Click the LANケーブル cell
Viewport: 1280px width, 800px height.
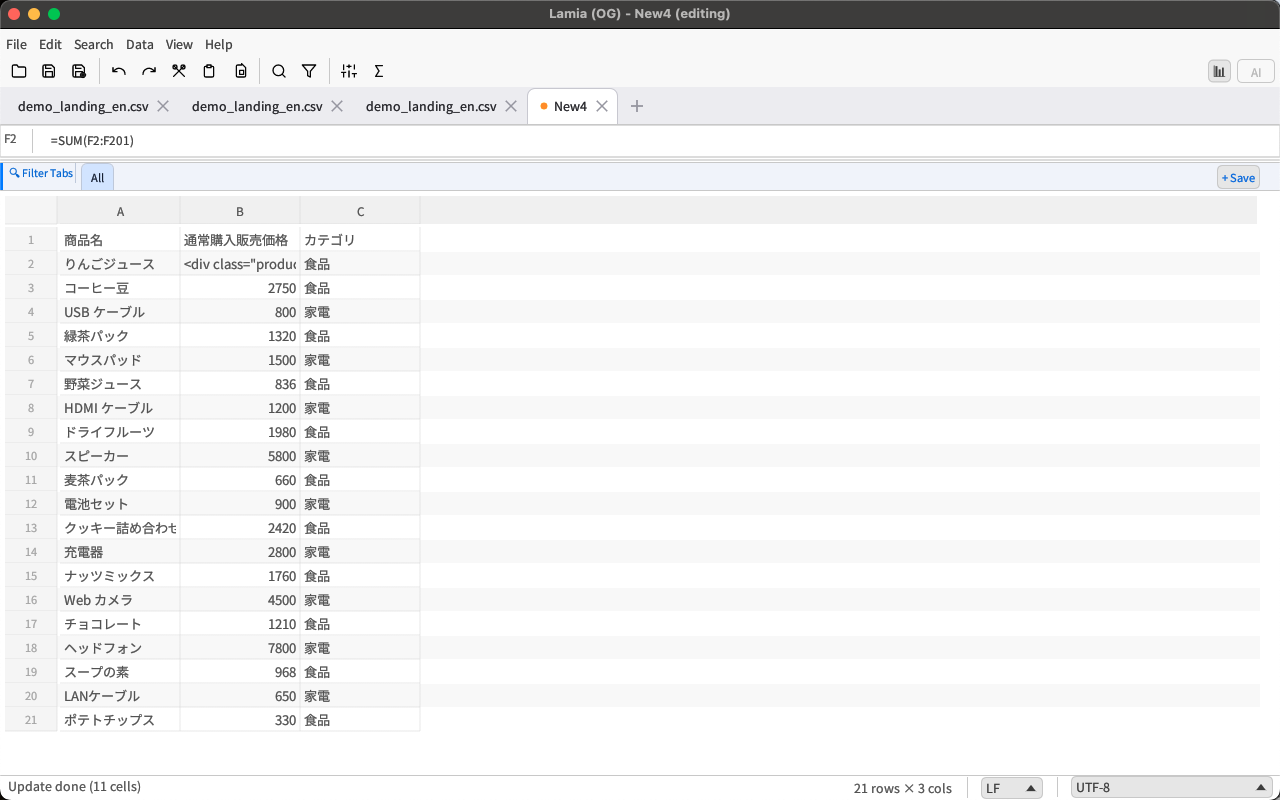[120, 696]
